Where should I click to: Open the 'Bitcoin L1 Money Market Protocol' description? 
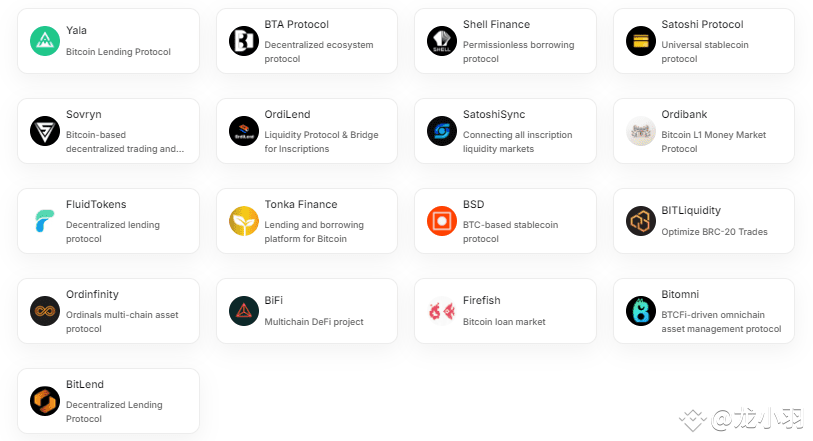[713, 141]
